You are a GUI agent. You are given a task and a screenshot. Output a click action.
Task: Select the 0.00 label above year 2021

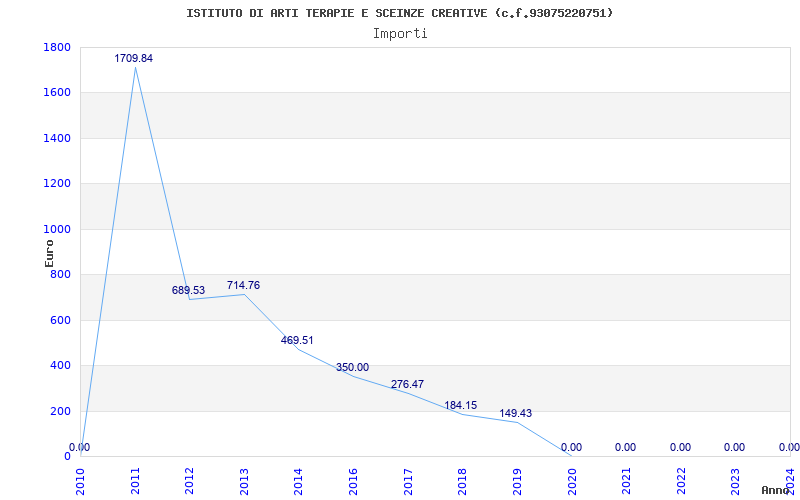point(626,447)
